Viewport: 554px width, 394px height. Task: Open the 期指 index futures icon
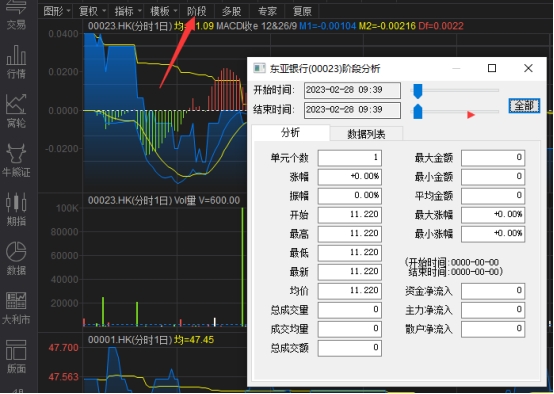(16, 209)
